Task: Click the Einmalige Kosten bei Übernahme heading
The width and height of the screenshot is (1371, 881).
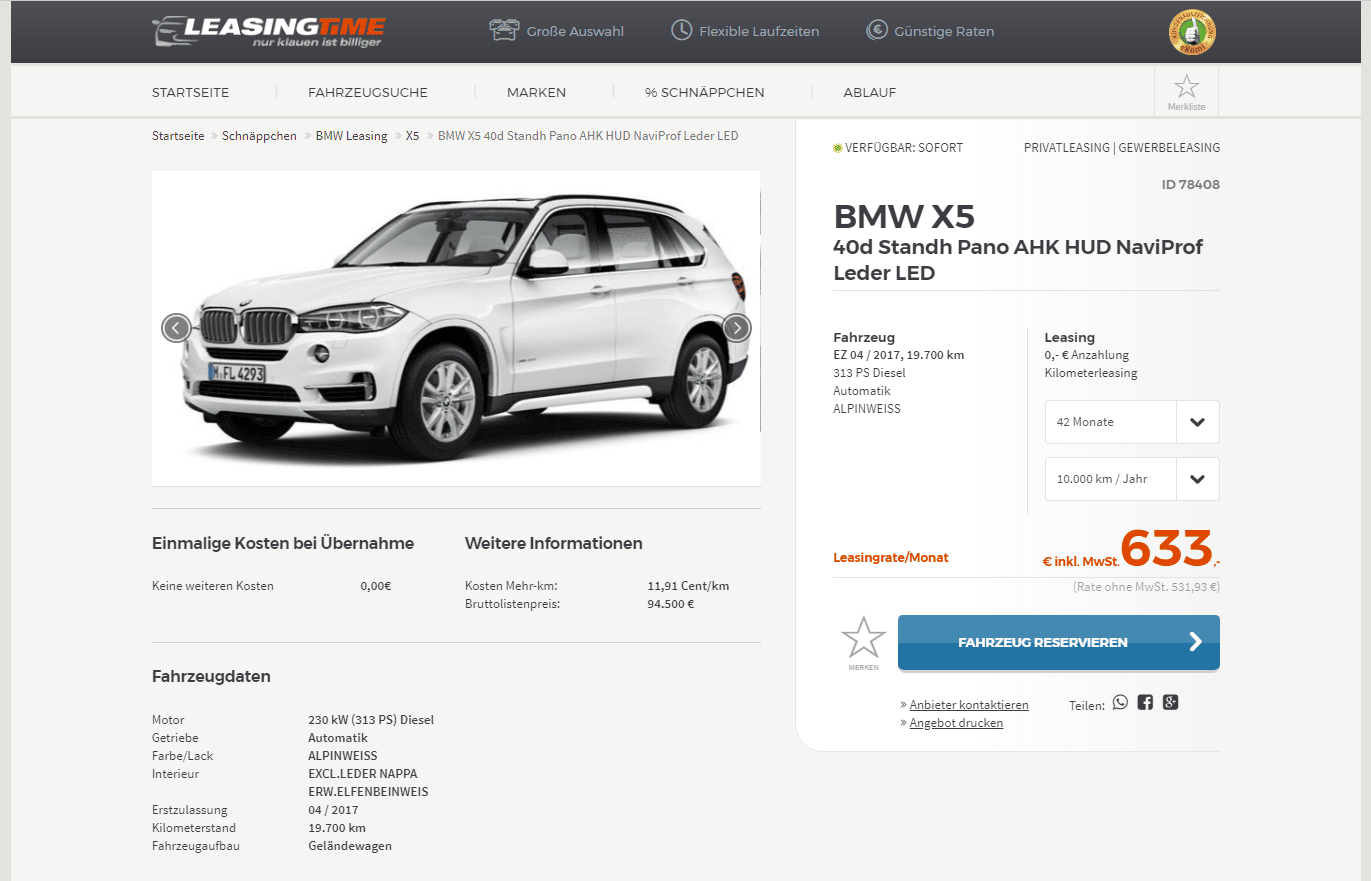Action: (283, 544)
